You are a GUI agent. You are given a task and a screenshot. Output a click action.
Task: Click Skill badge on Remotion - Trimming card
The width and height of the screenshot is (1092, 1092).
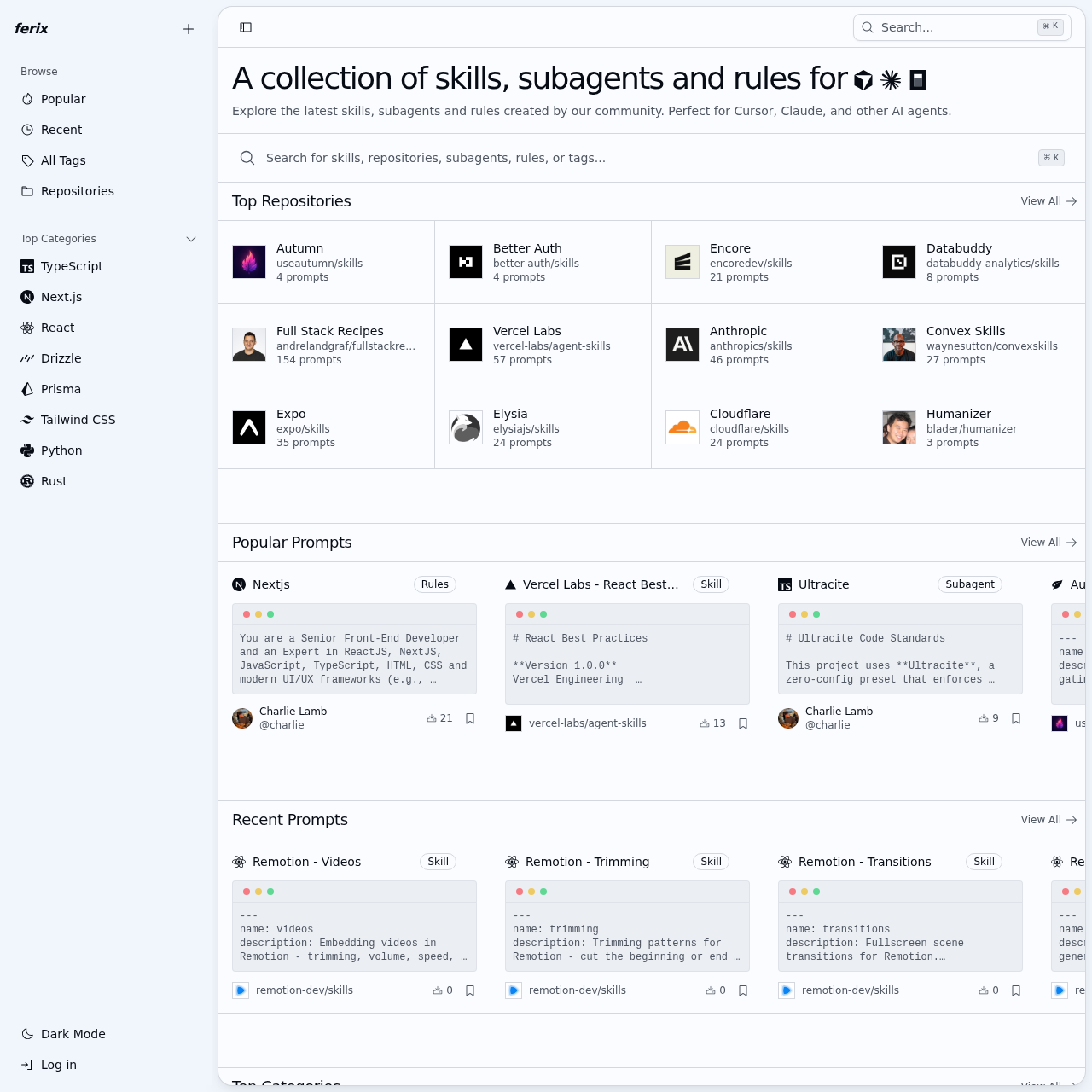pyautogui.click(x=712, y=862)
